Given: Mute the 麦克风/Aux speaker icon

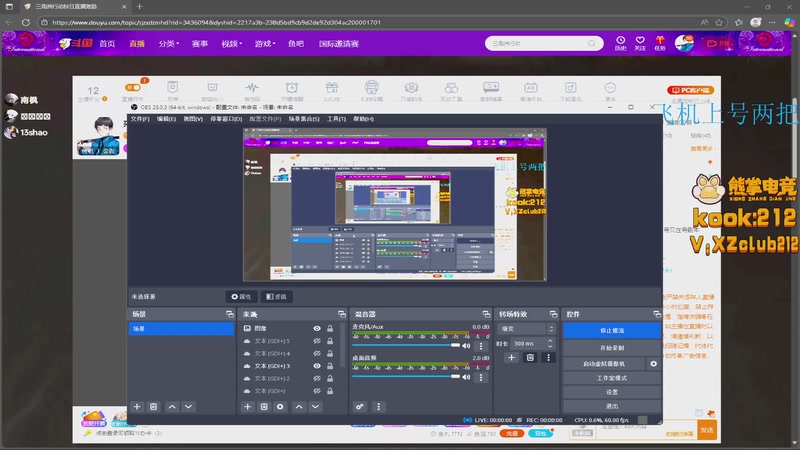Looking at the screenshot, I should (x=466, y=346).
